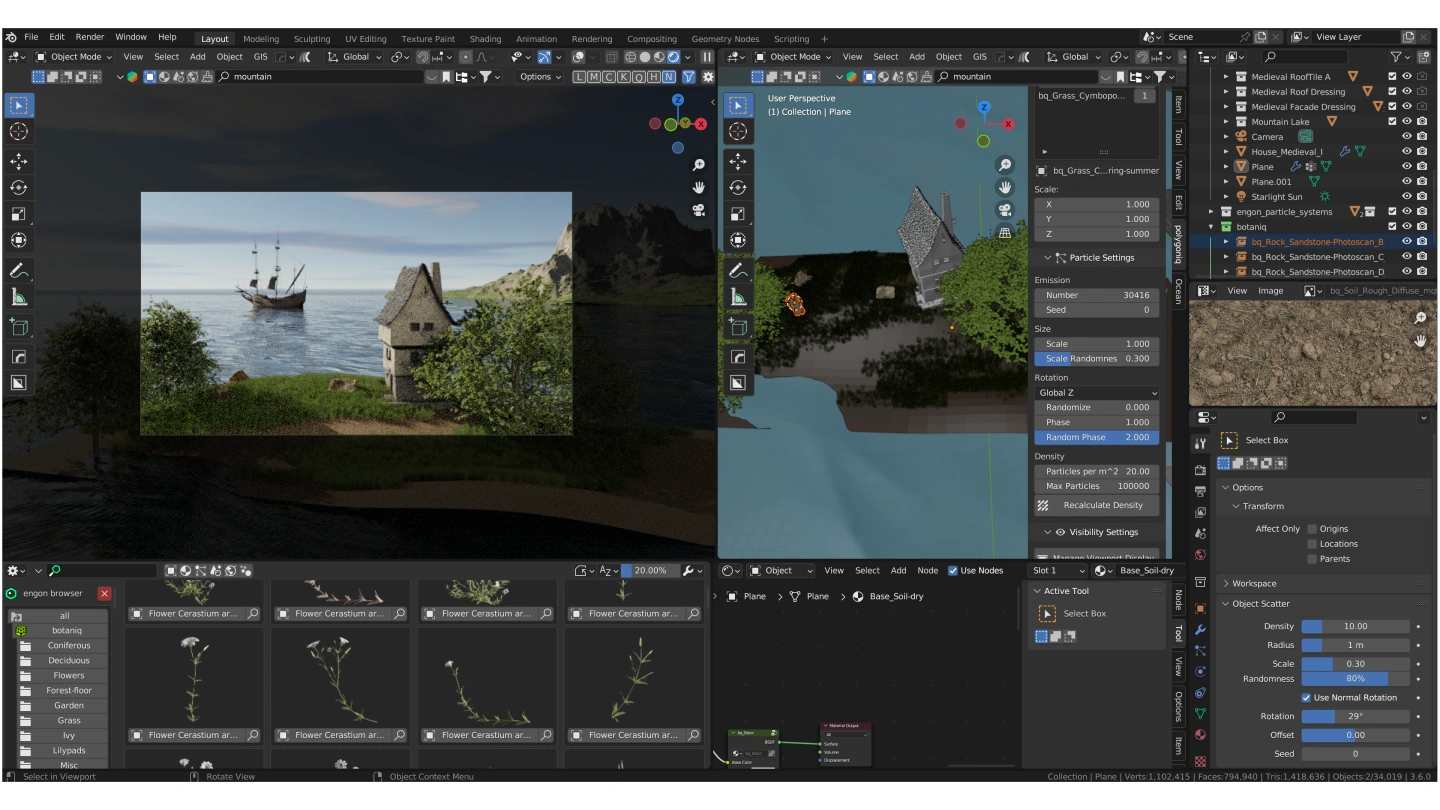Open the World properties tab
Image resolution: width=1440 pixels, height=810 pixels.
click(1201, 555)
